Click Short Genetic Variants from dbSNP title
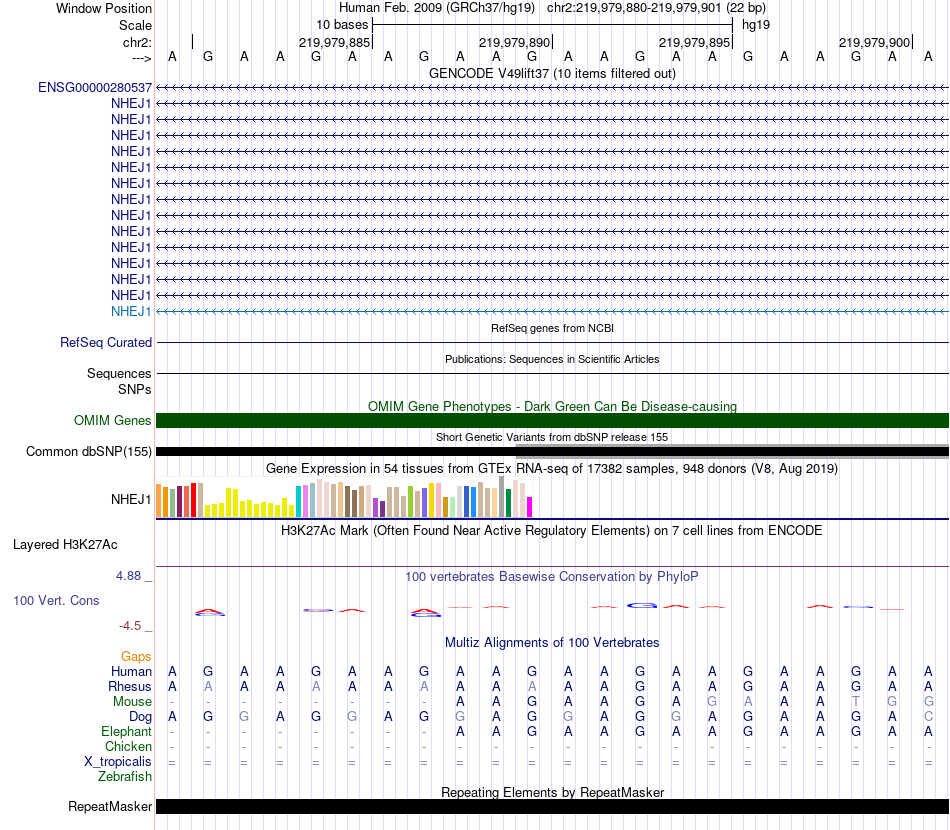This screenshot has height=830, width=950. (552, 437)
